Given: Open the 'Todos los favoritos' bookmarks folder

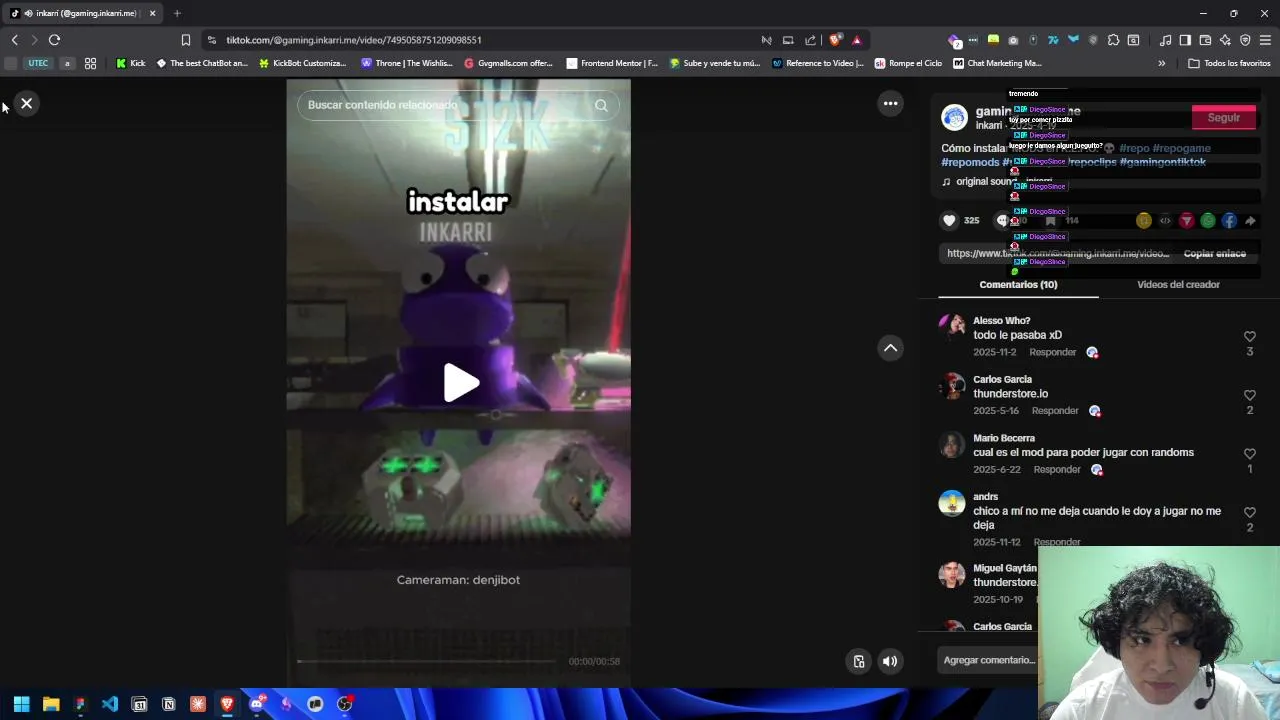Looking at the screenshot, I should point(1229,63).
